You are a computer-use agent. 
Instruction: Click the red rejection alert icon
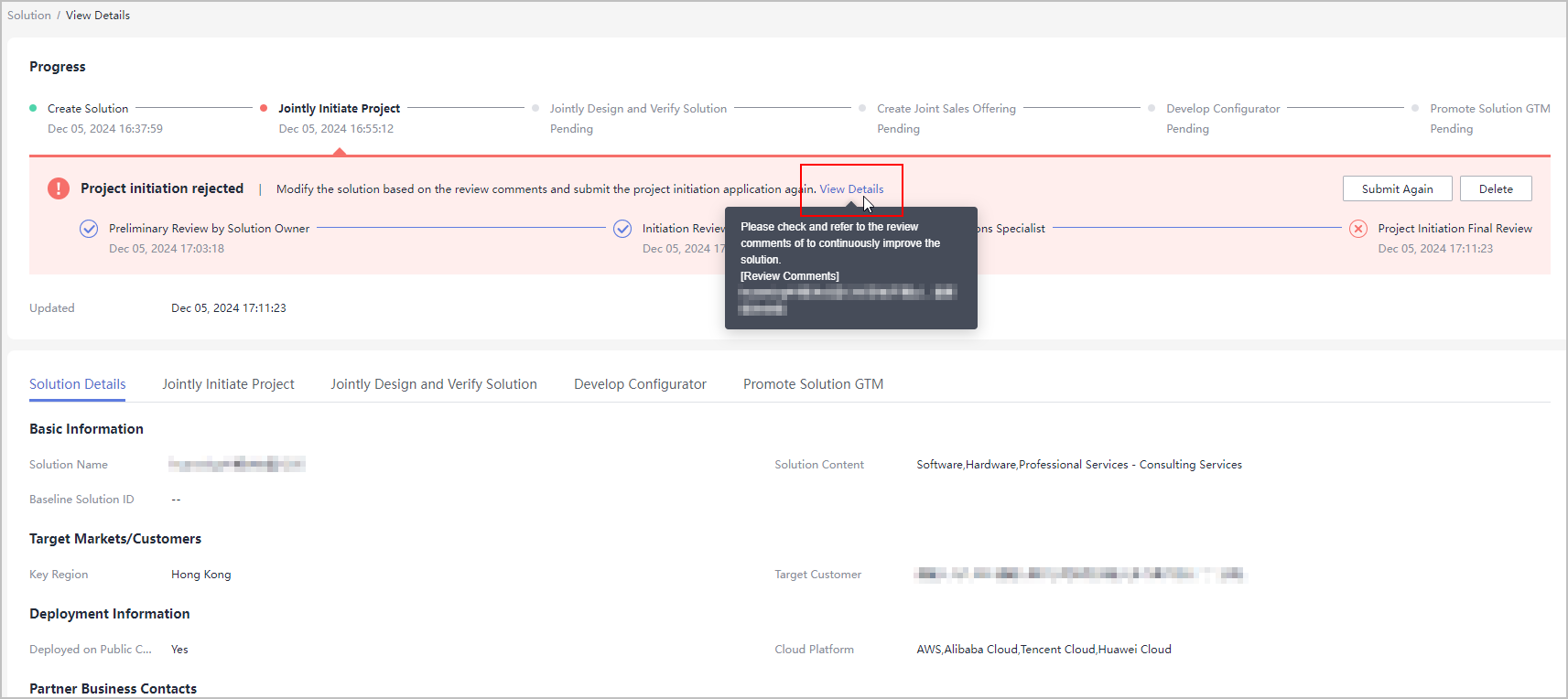coord(59,188)
